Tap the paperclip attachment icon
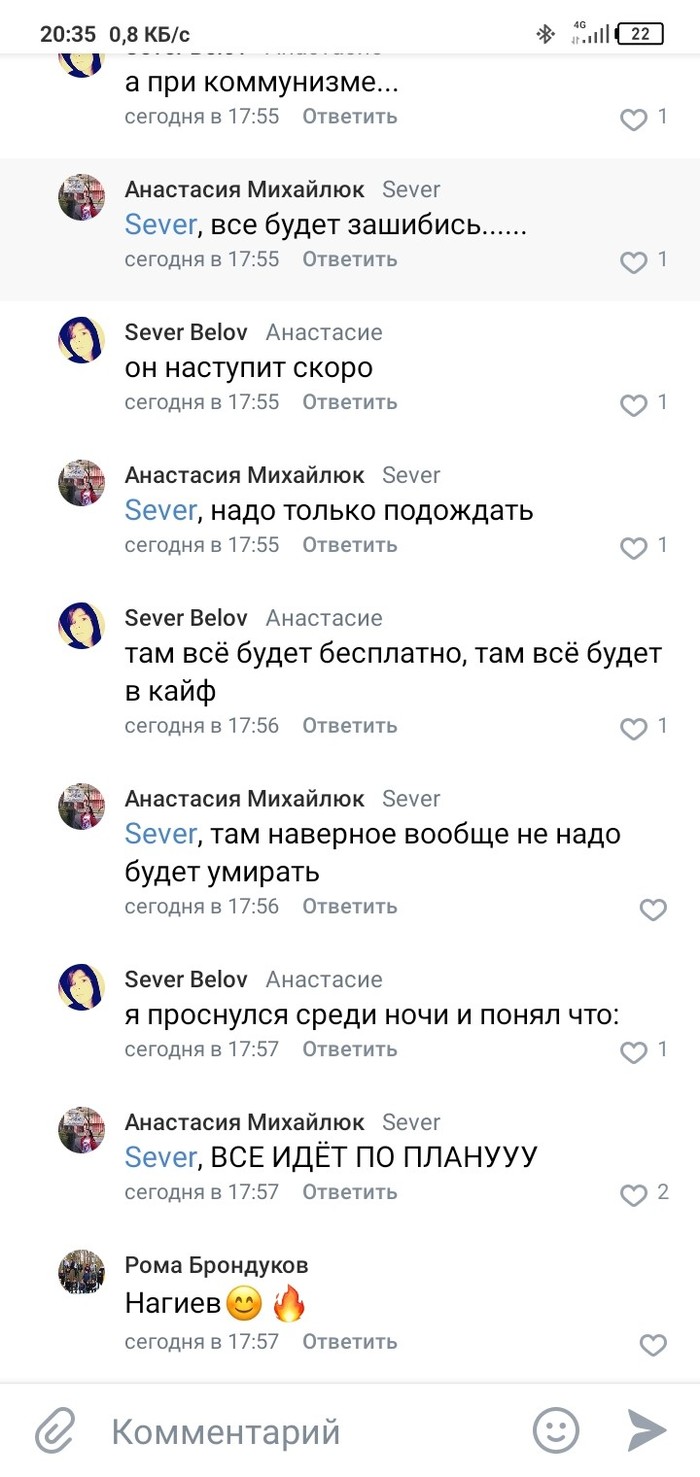 55,1431
